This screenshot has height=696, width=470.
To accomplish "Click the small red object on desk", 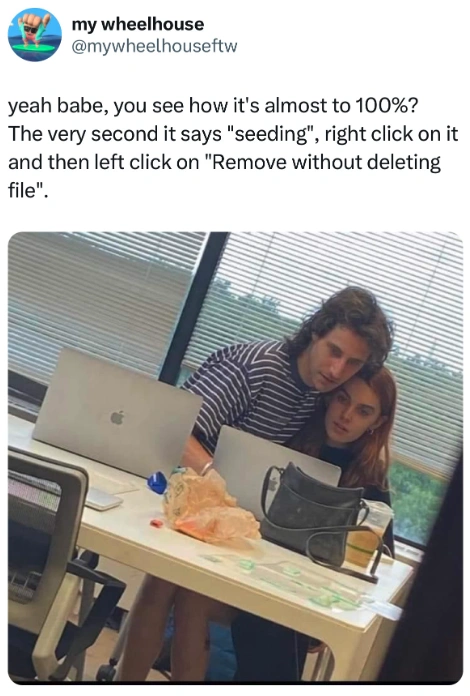I will [156, 524].
